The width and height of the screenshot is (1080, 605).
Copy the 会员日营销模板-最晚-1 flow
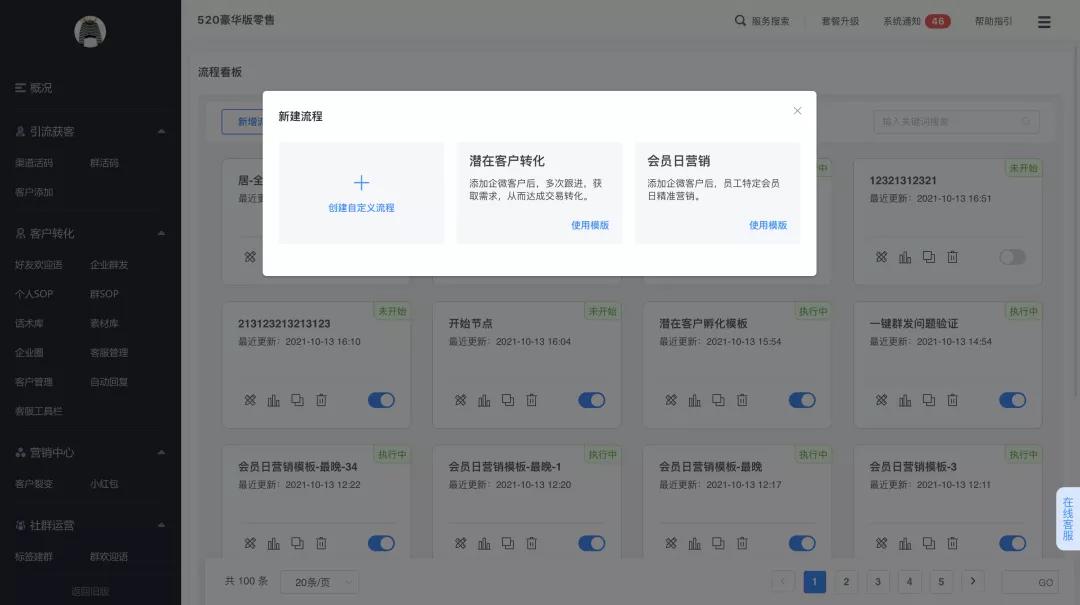click(x=507, y=543)
